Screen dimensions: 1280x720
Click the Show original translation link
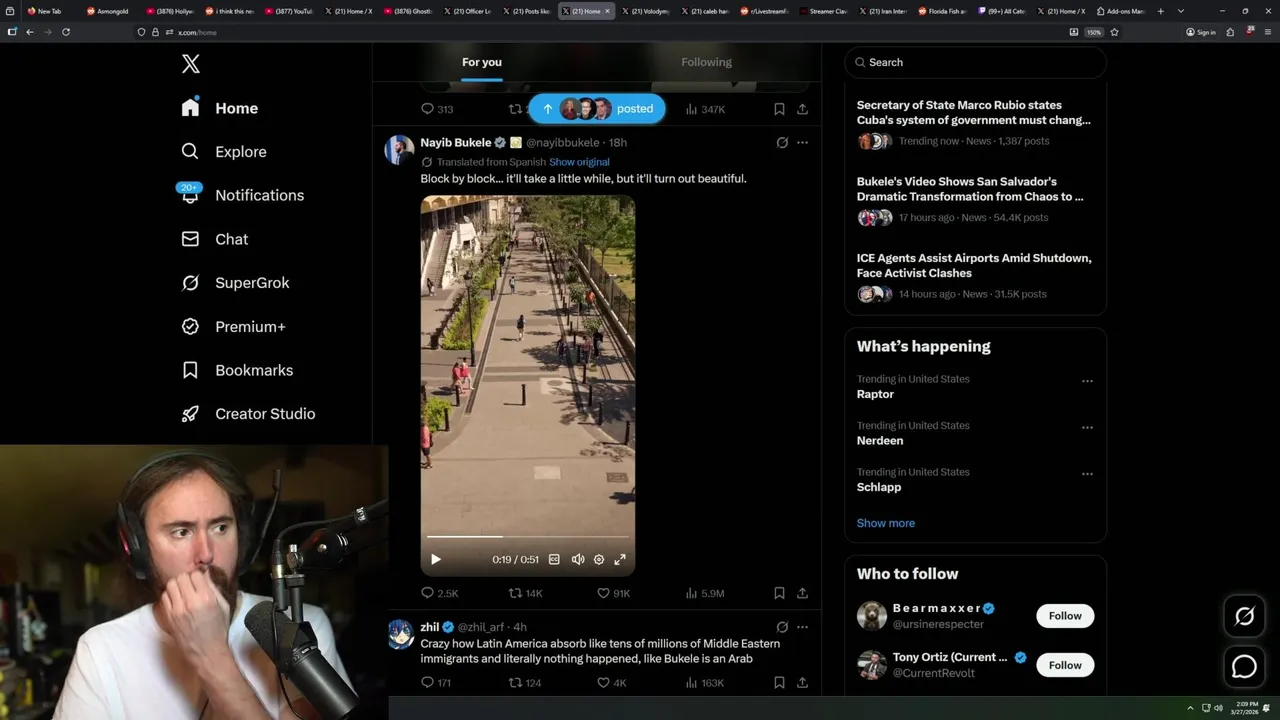pyautogui.click(x=579, y=162)
